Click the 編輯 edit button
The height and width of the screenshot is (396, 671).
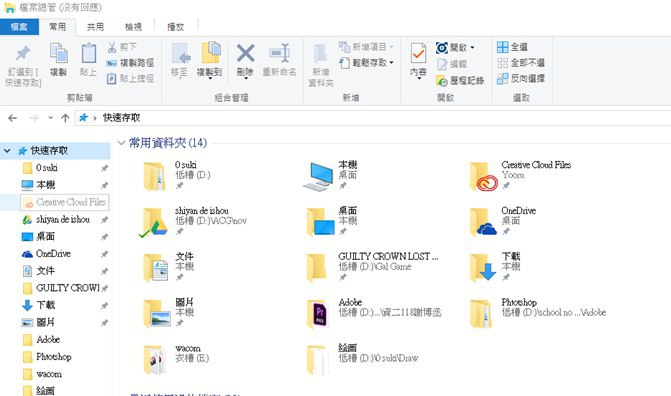(x=452, y=64)
